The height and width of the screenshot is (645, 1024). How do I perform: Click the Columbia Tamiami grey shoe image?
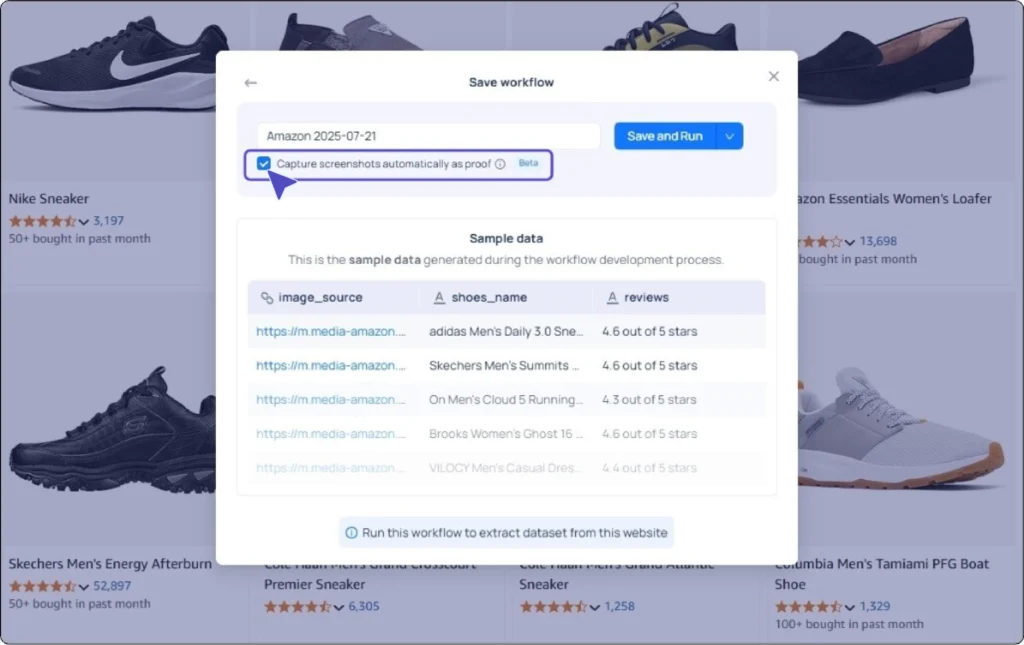(x=901, y=428)
